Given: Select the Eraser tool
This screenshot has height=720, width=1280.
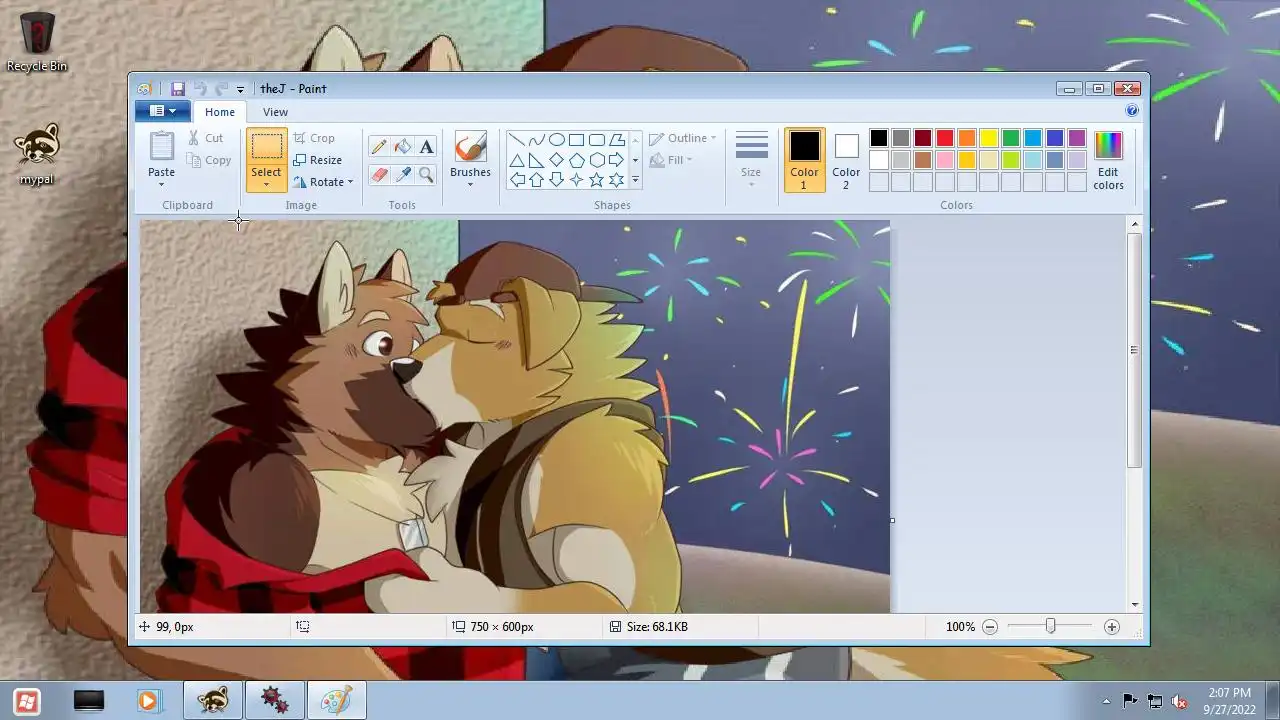Looking at the screenshot, I should point(378,175).
